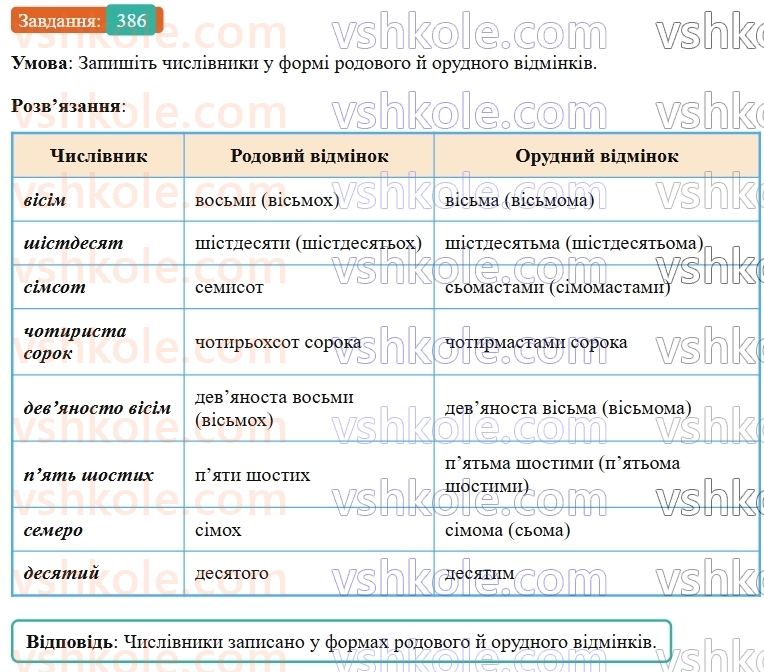The width and height of the screenshot is (764, 672).
Task: Click the cell 'семисот'
Action: [309, 287]
